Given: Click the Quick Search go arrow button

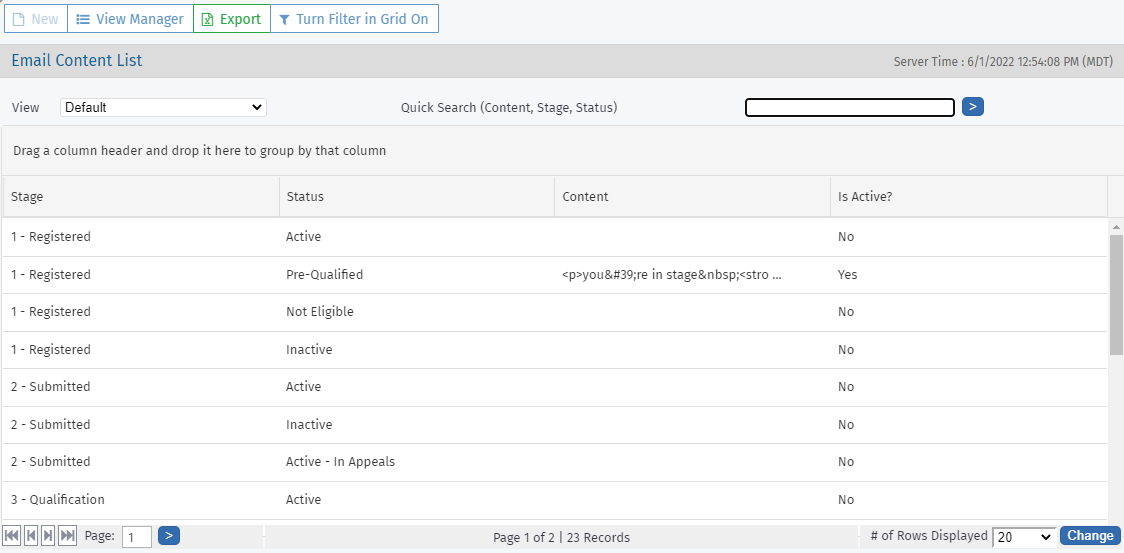Looking at the screenshot, I should (x=972, y=106).
